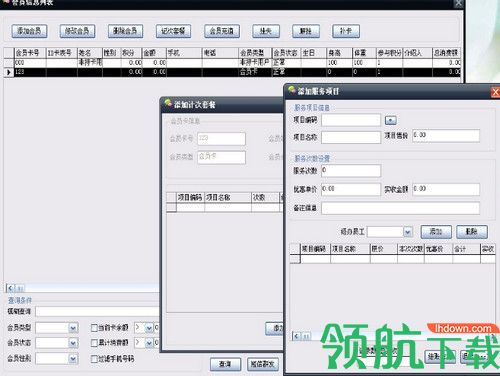This screenshot has width=500, height=376.
Task: Enable the 当前卡余额 filter checkbox
Action: 94,328
